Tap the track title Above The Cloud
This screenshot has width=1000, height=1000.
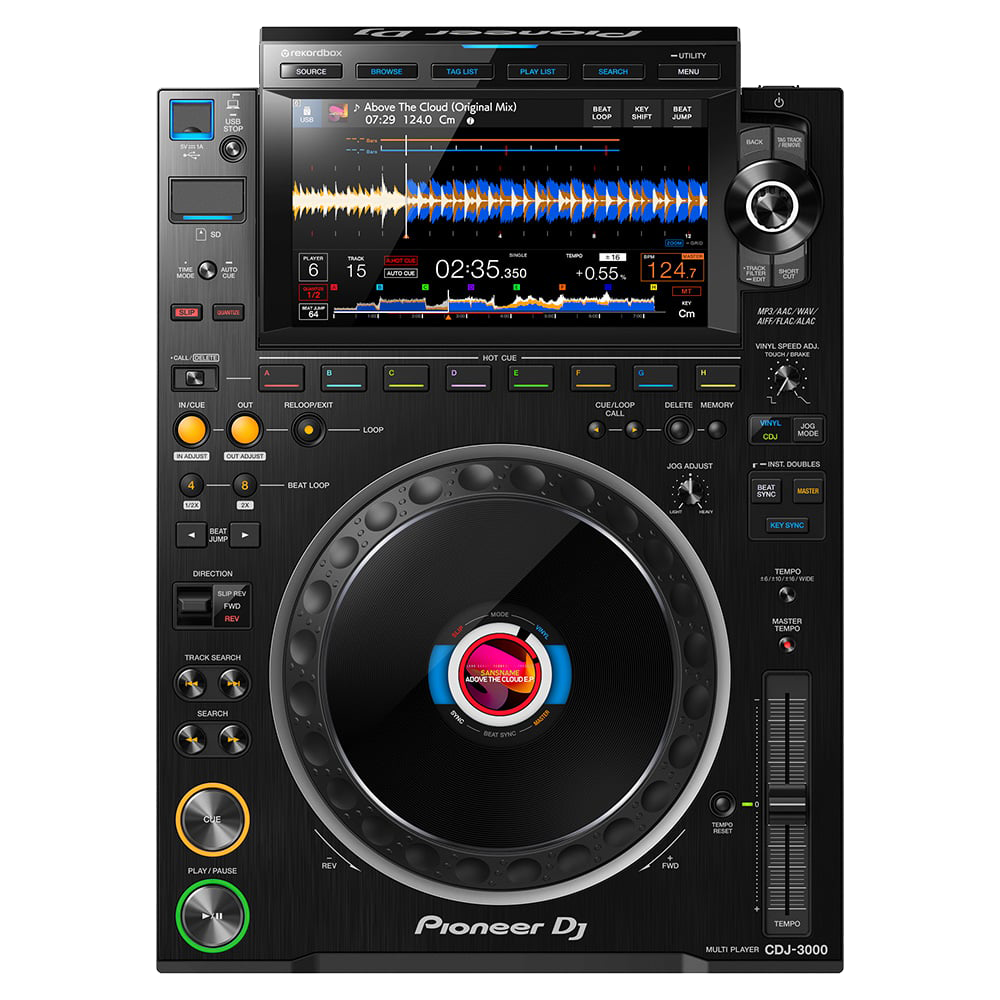coord(440,107)
